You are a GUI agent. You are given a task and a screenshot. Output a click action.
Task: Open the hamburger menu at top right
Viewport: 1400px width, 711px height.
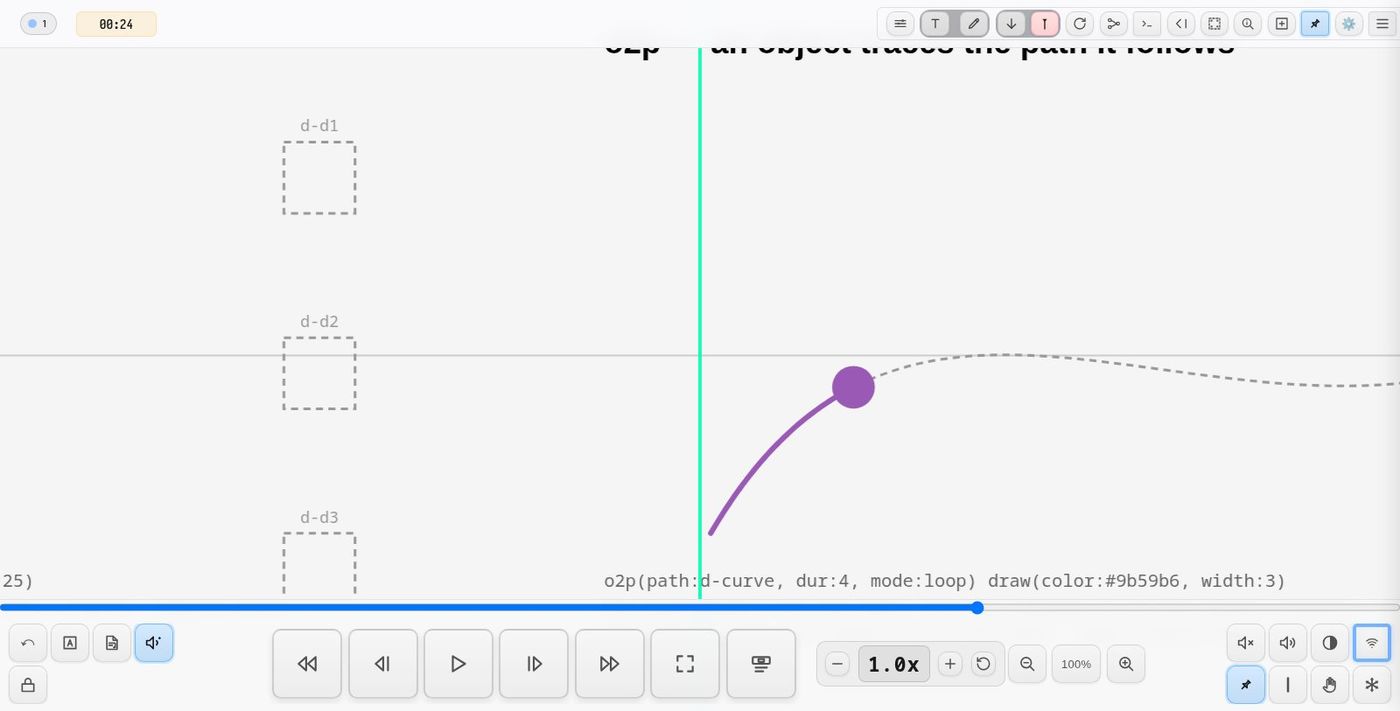point(1382,24)
